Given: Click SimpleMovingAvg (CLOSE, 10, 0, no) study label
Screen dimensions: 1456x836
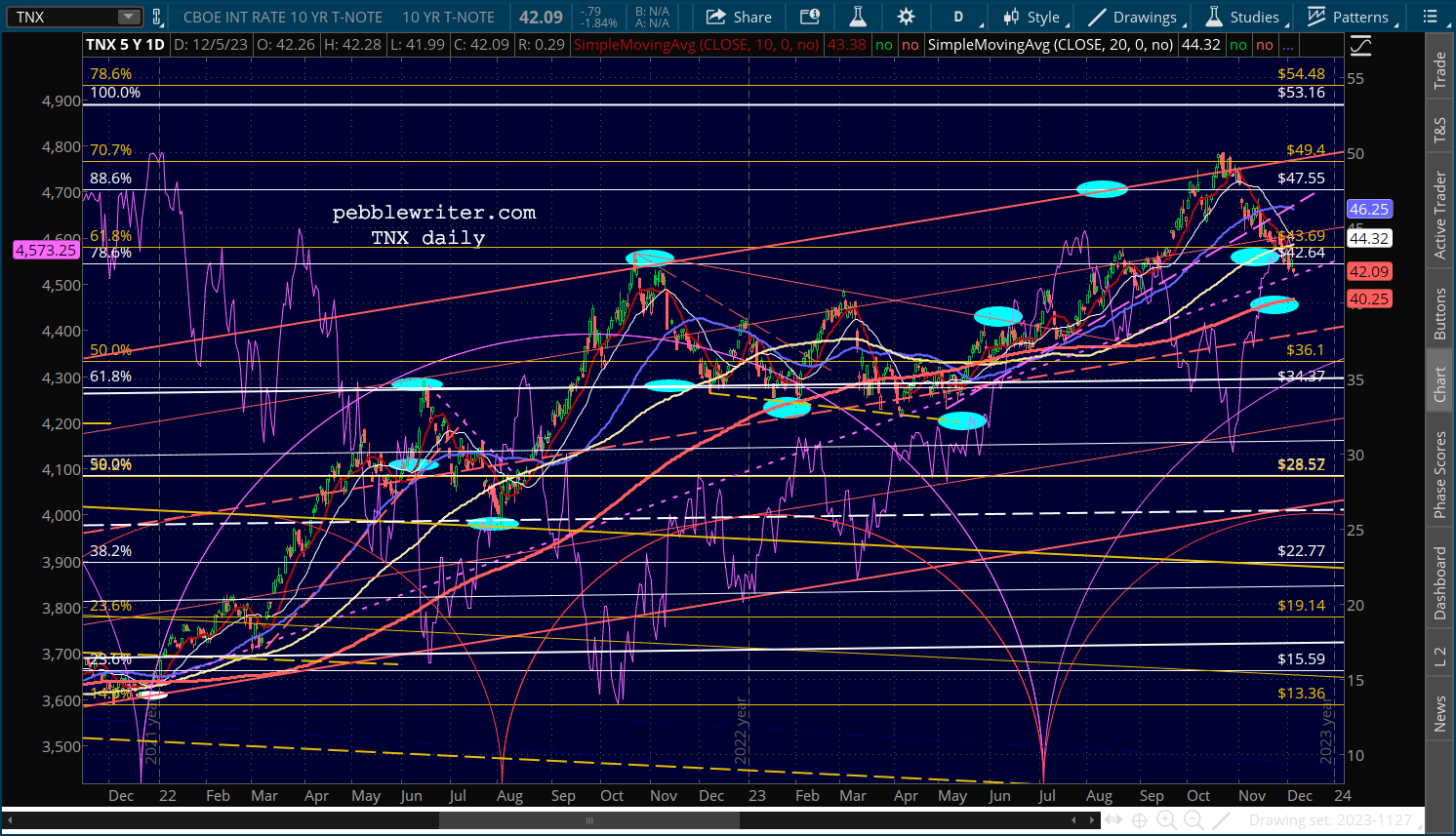Looking at the screenshot, I should point(696,44).
